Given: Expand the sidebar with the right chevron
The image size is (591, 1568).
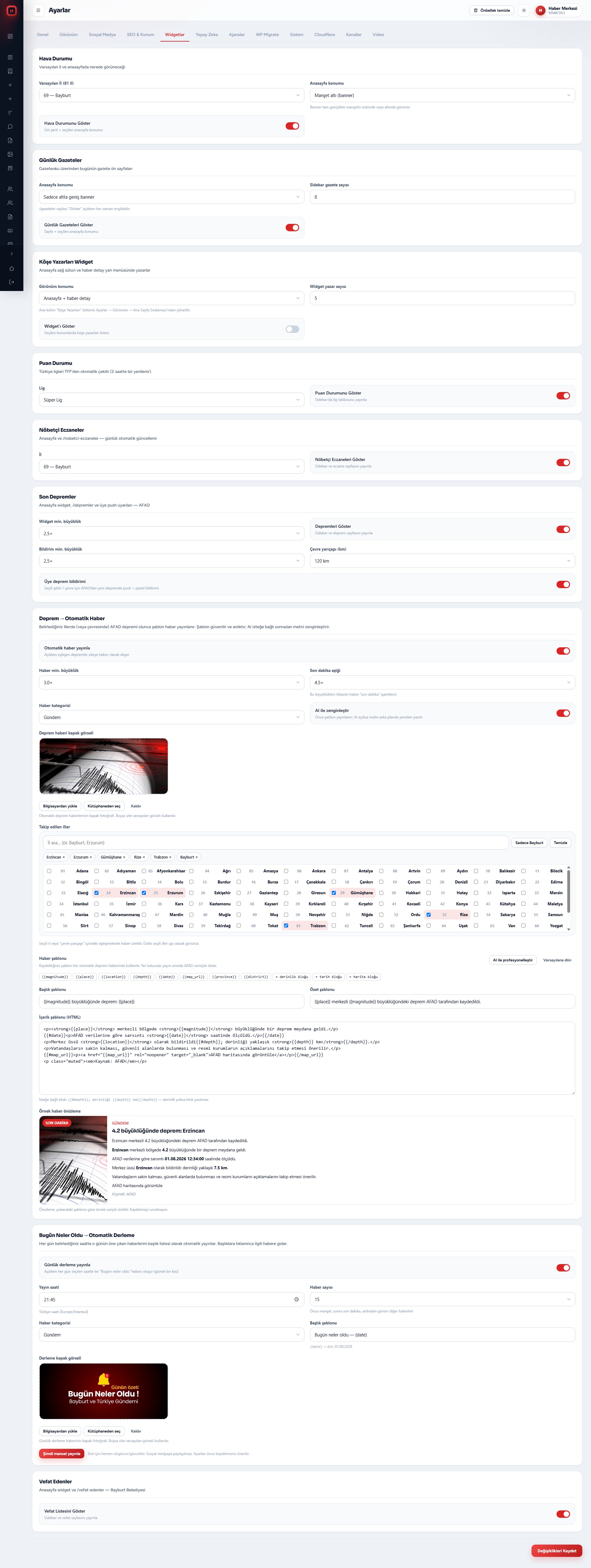Looking at the screenshot, I should (x=12, y=254).
